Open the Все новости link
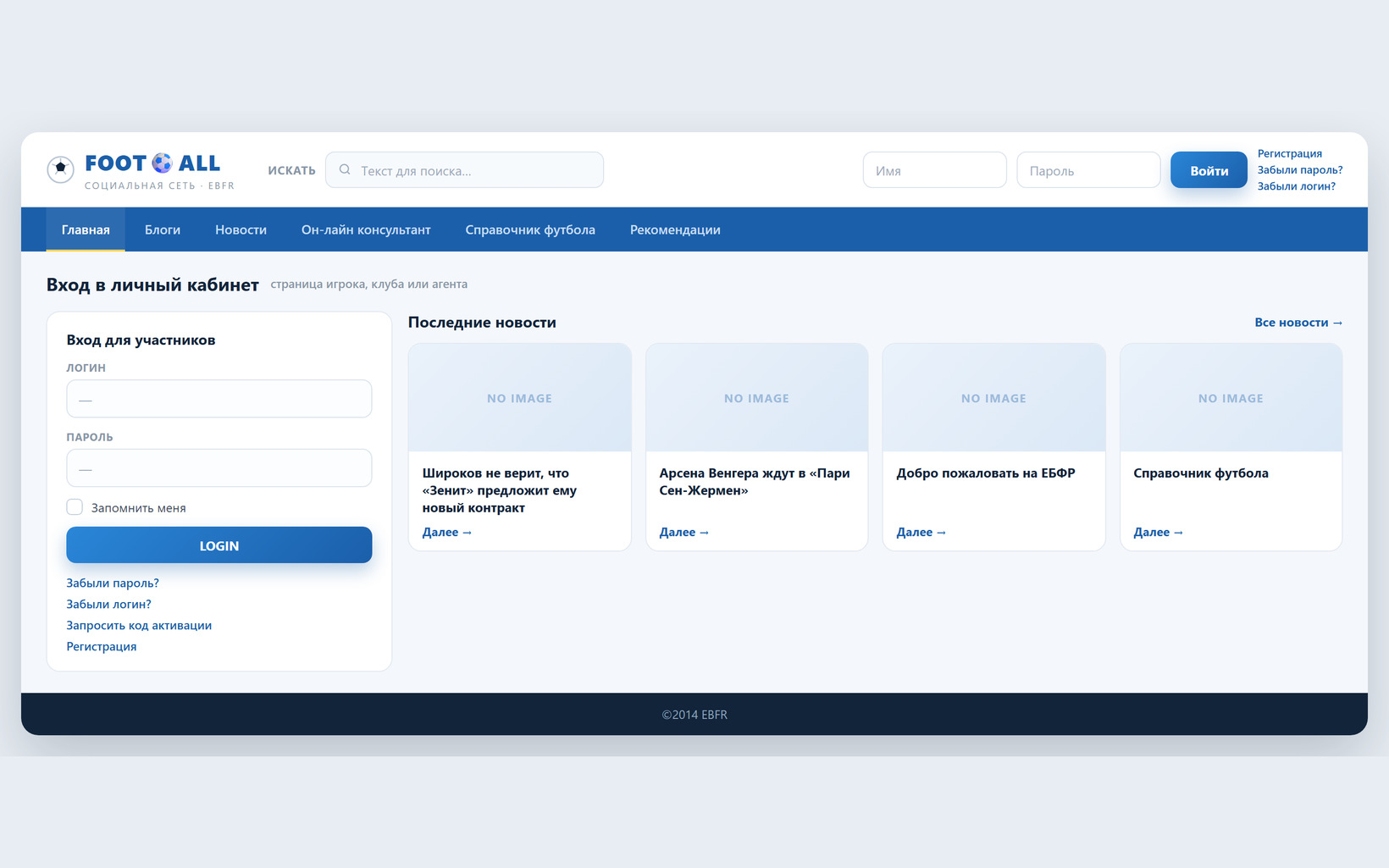1389x868 pixels. tap(1298, 323)
